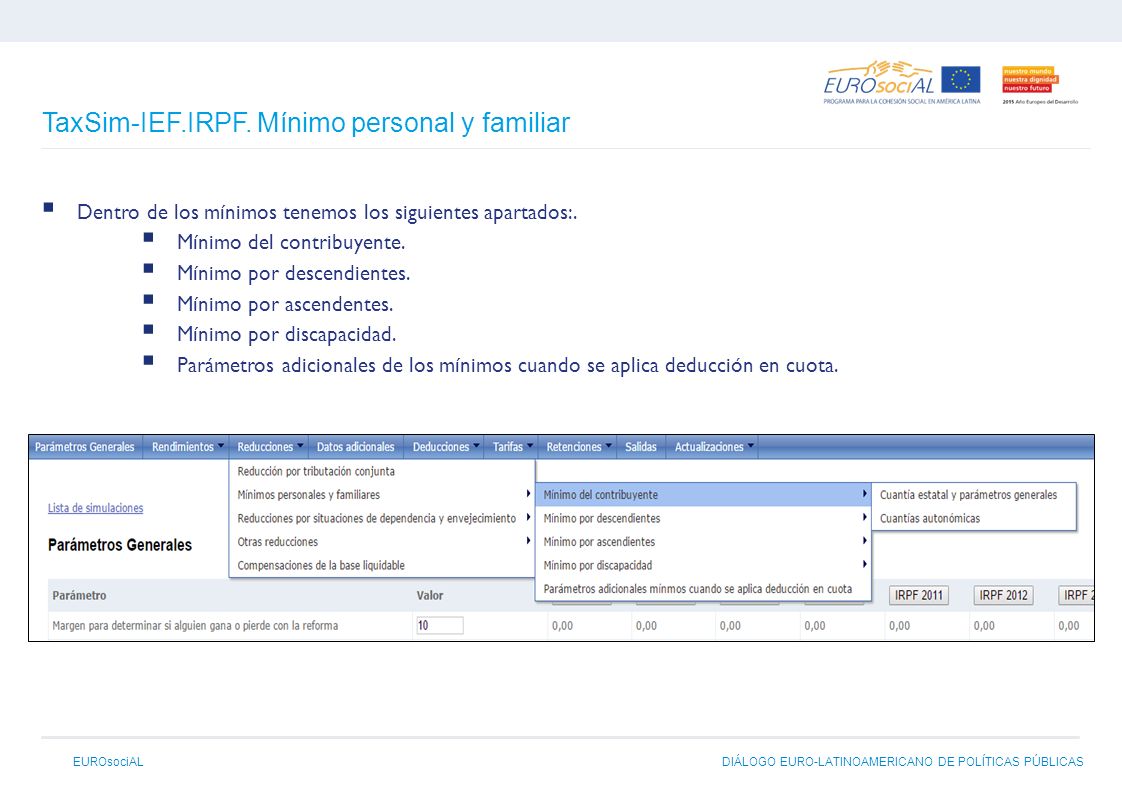Image resolution: width=1122 pixels, height=794 pixels.
Task: Choose Cuantía estatal y parámetros generales
Action: (974, 495)
